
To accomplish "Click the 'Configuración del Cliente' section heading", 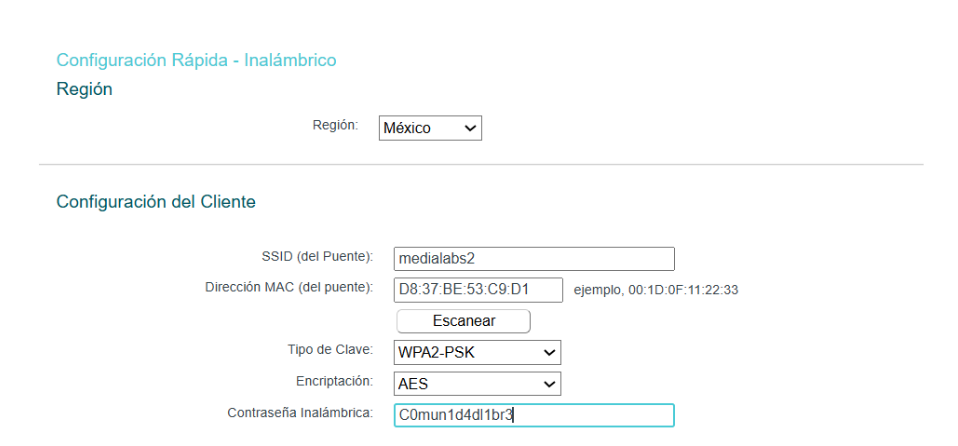I will 156,202.
